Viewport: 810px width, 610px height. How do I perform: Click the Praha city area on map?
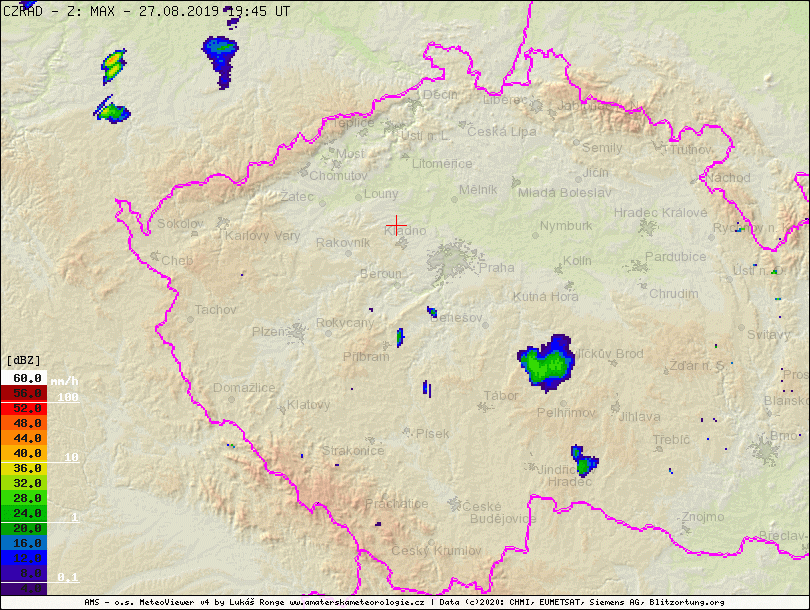[x=456, y=262]
